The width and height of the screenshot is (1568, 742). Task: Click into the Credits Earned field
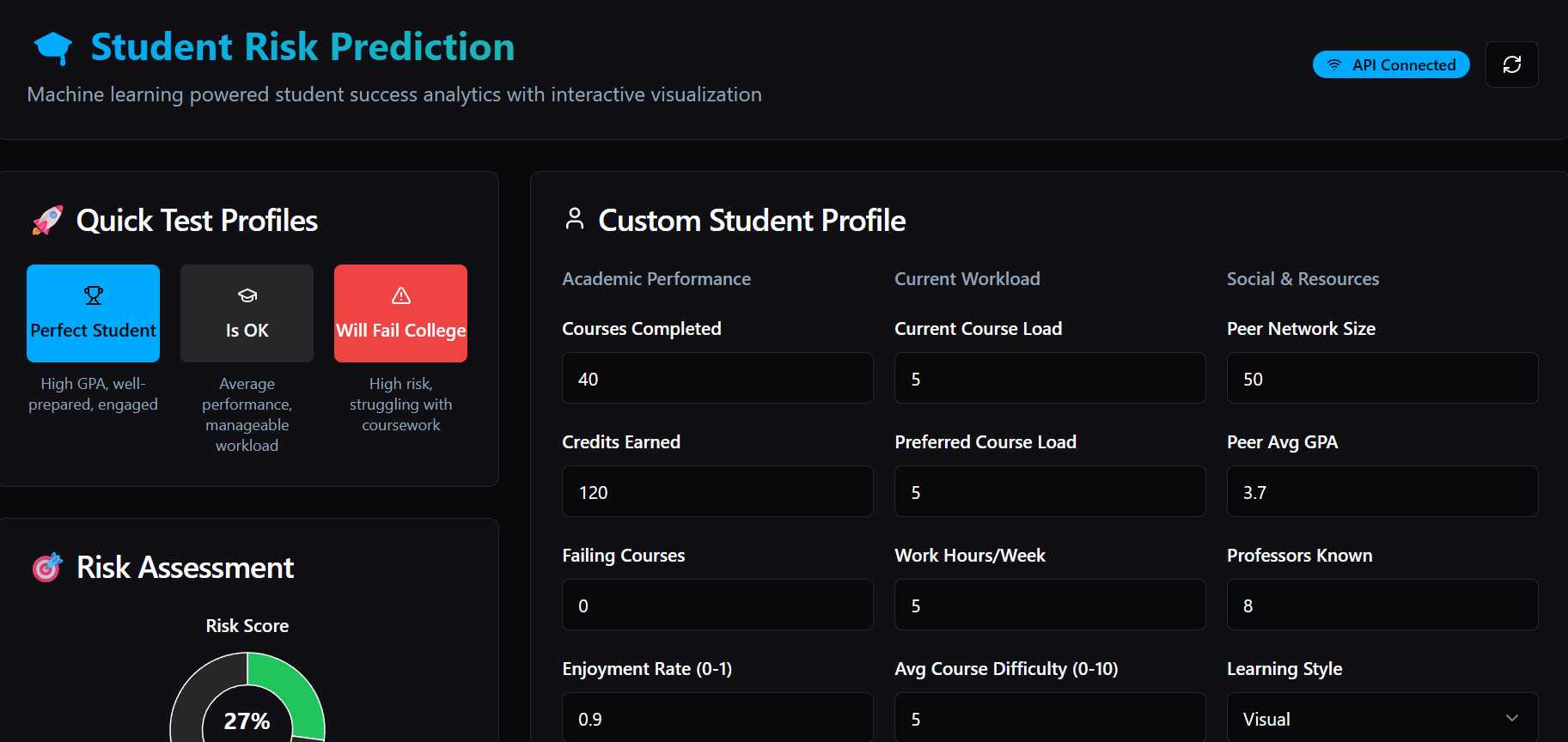717,492
